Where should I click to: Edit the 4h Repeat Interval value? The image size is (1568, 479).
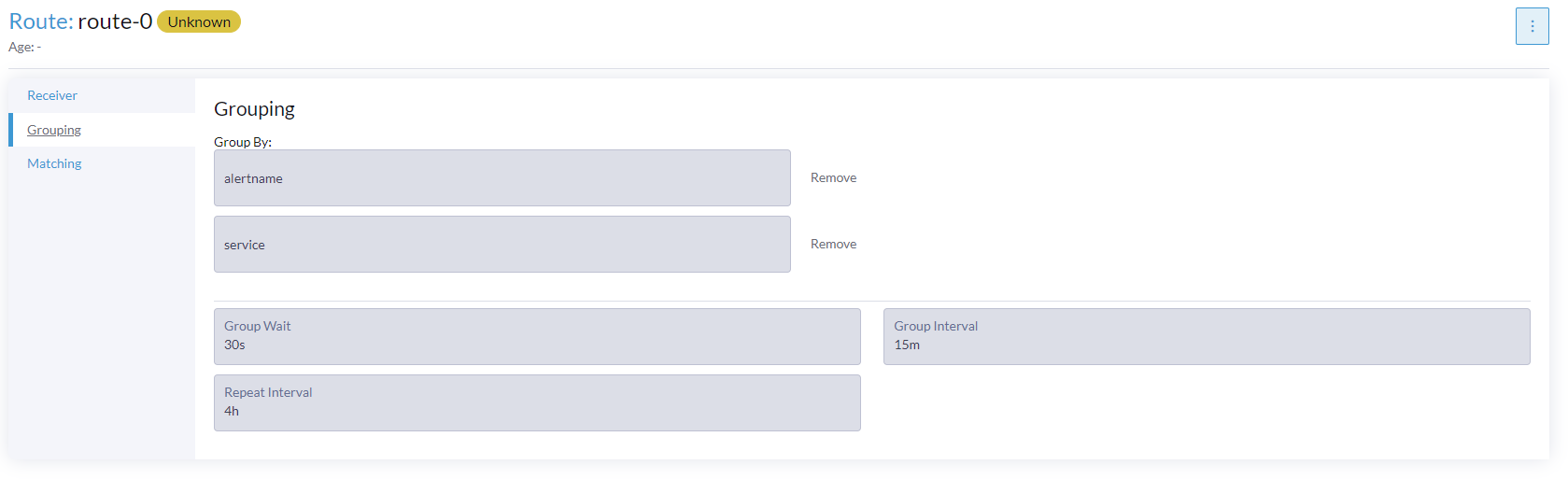pyautogui.click(x=537, y=403)
